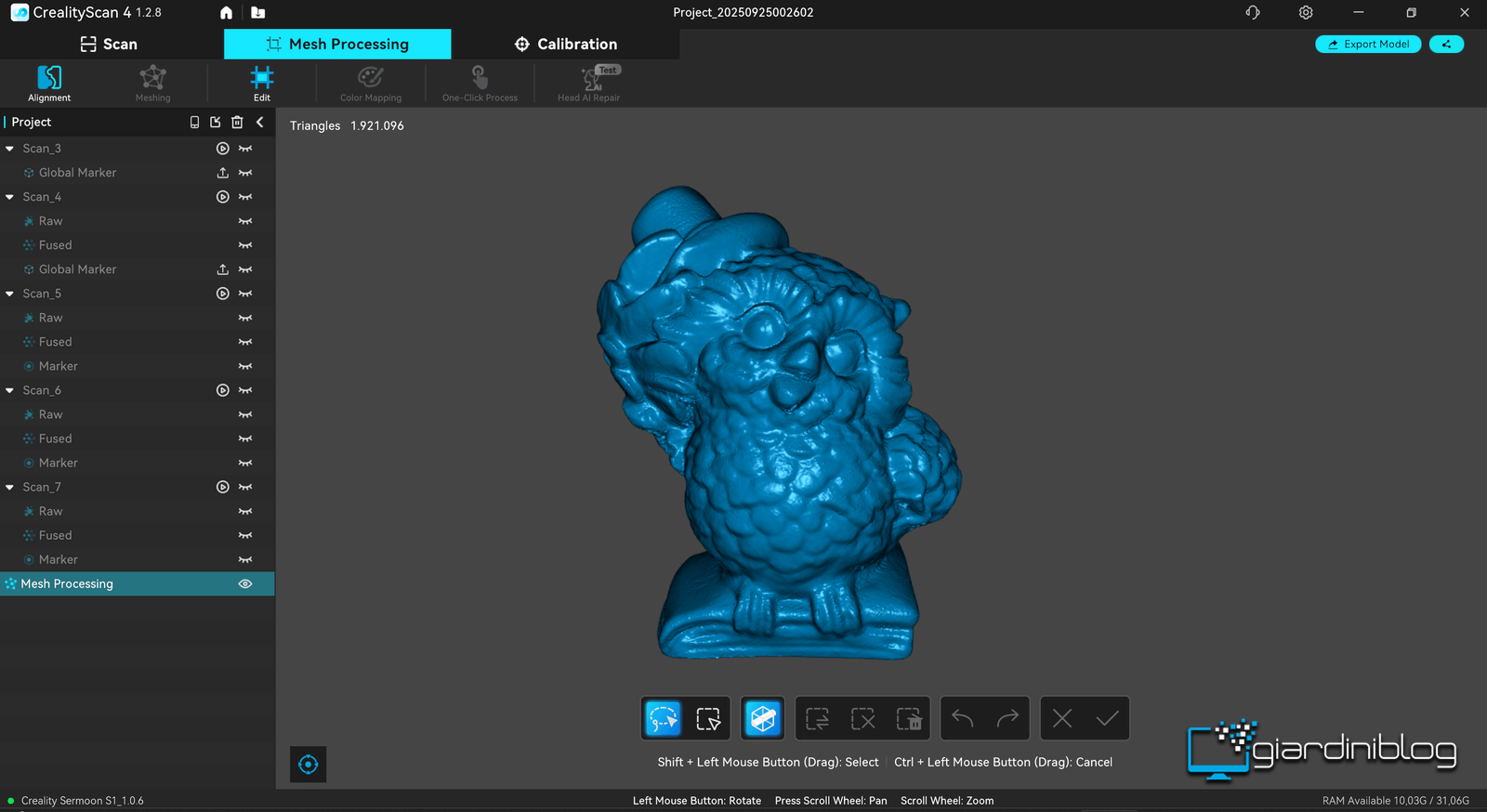The height and width of the screenshot is (812, 1487).
Task: Select the rectangle selection tool
Action: tap(708, 718)
